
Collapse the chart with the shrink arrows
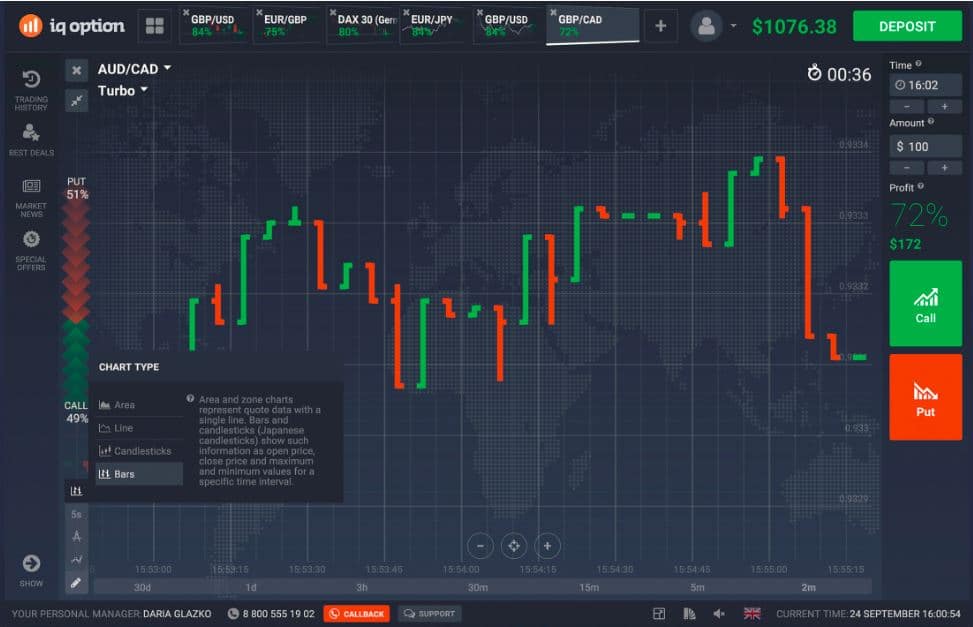pos(76,100)
